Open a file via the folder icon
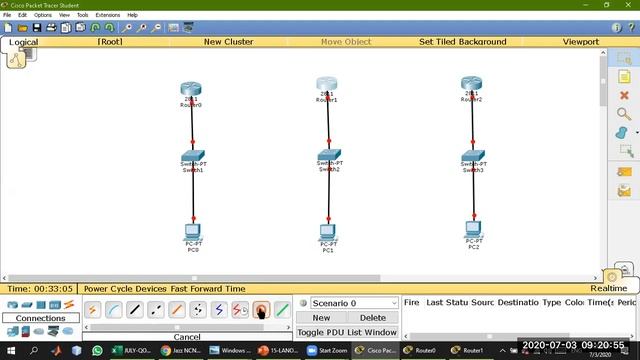 pyautogui.click(x=22, y=28)
